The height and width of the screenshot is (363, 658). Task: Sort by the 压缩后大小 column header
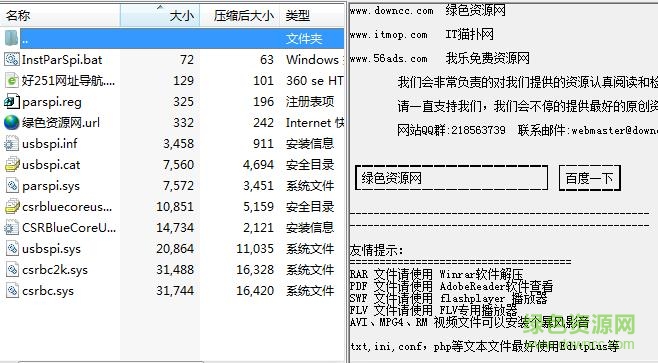240,16
